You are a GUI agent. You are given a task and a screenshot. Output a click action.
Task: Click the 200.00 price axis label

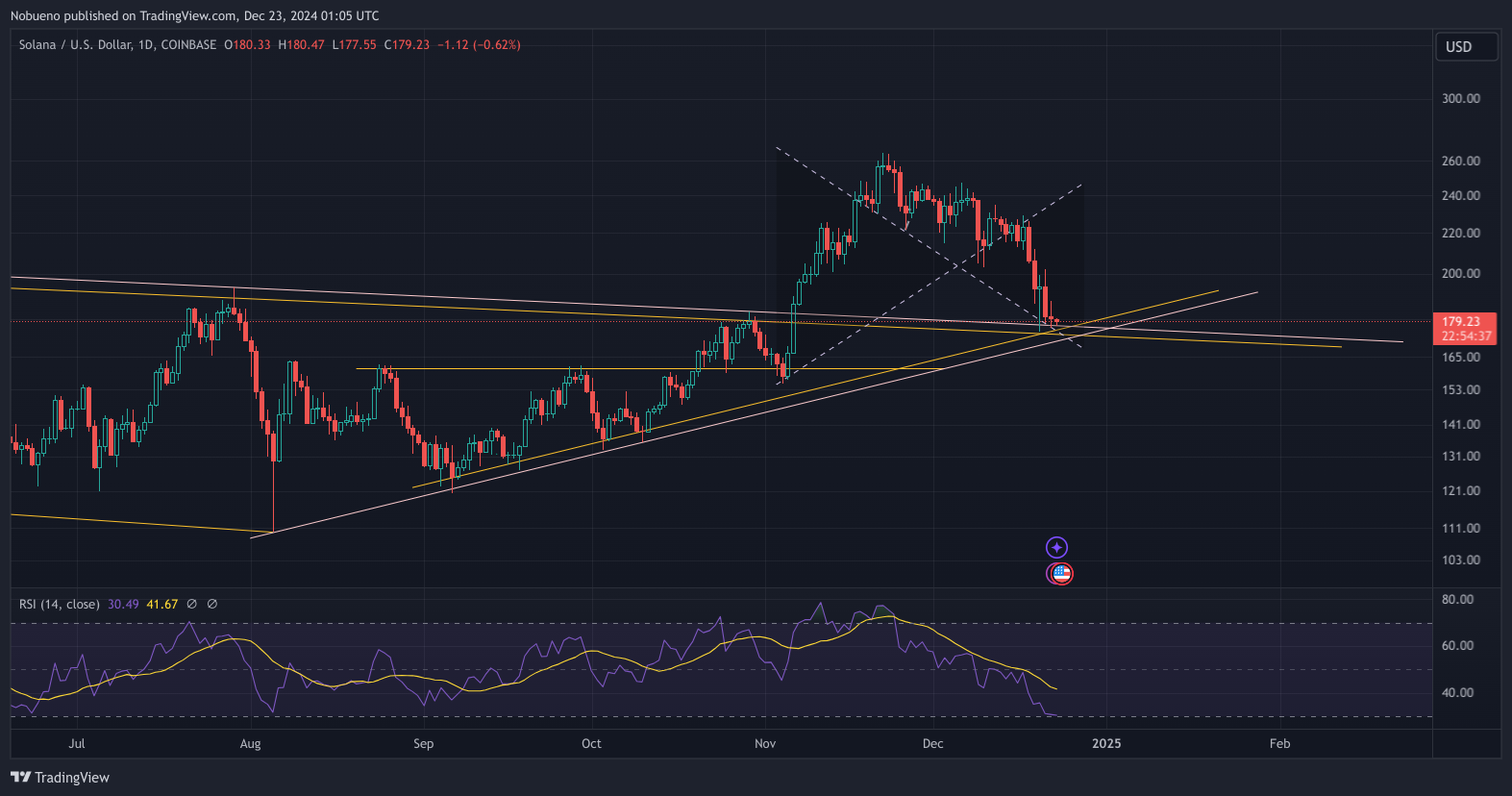[1461, 273]
